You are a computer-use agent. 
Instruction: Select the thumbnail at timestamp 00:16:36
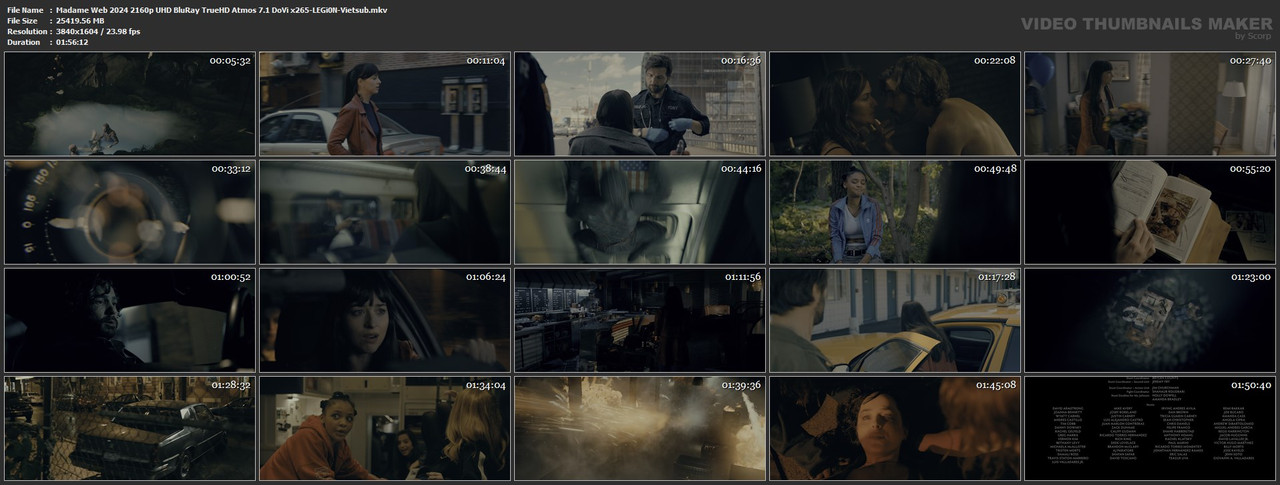[640, 104]
